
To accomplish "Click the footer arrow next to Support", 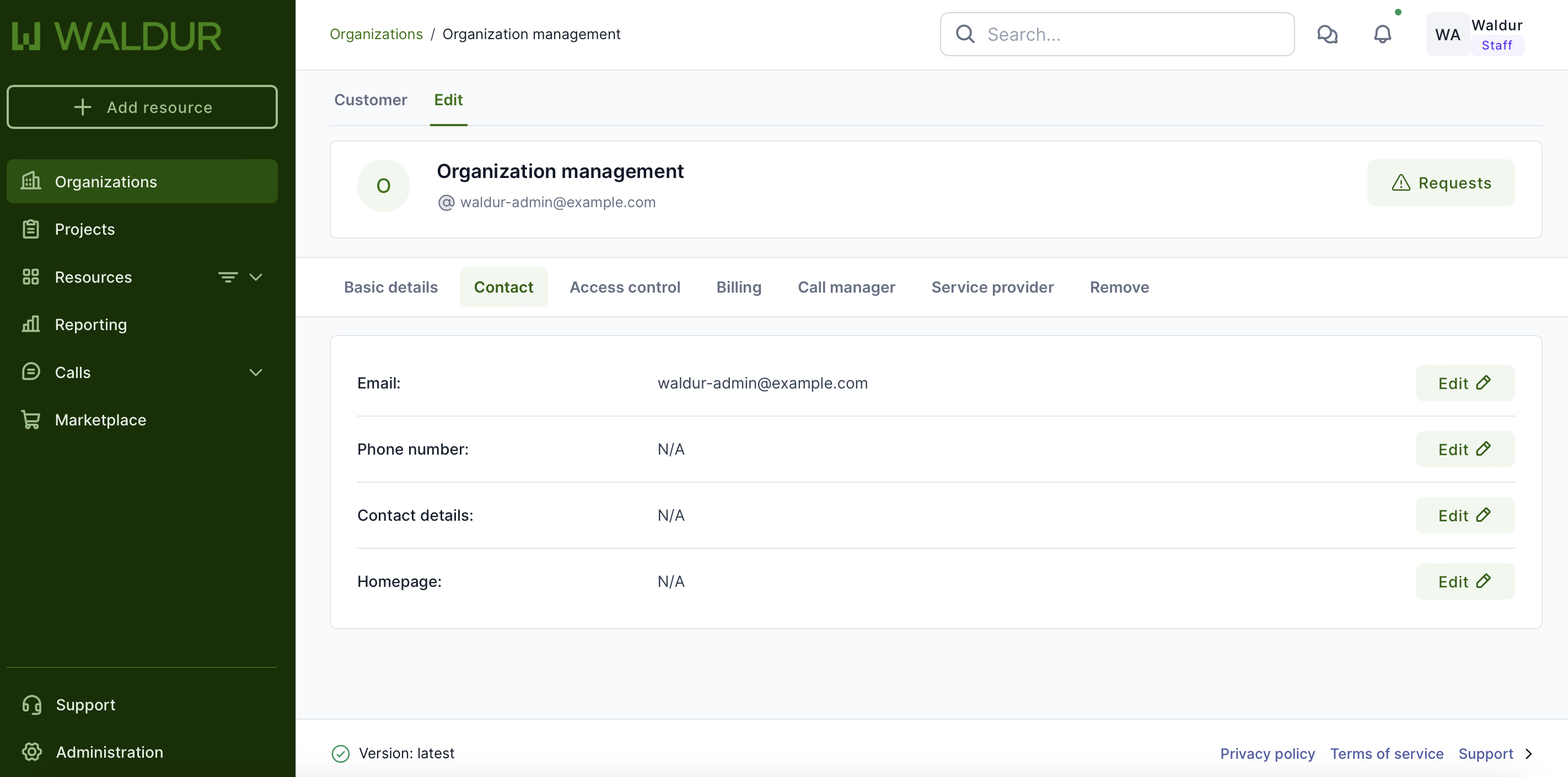I will (x=1528, y=753).
